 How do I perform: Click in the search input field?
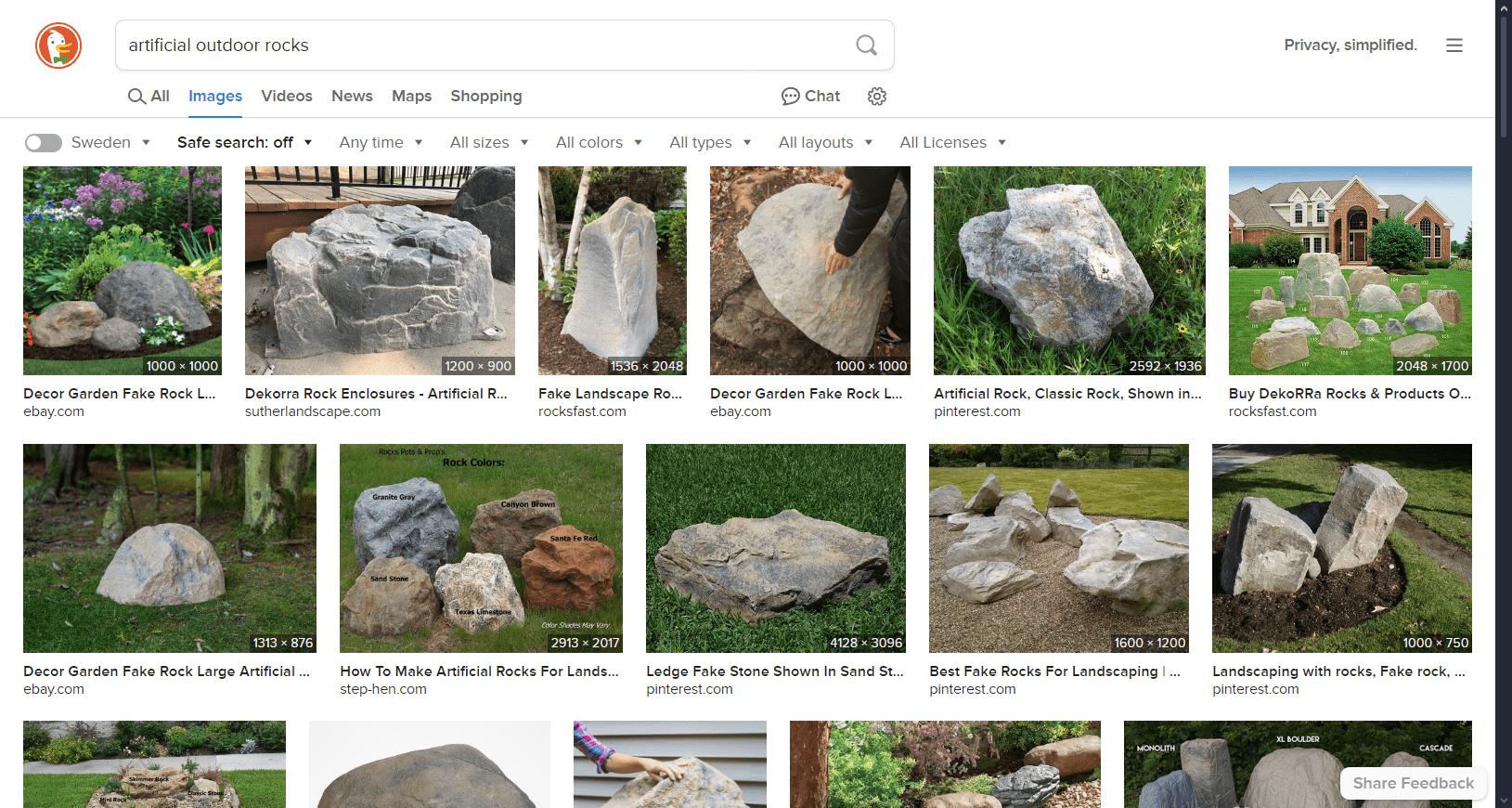tap(483, 46)
